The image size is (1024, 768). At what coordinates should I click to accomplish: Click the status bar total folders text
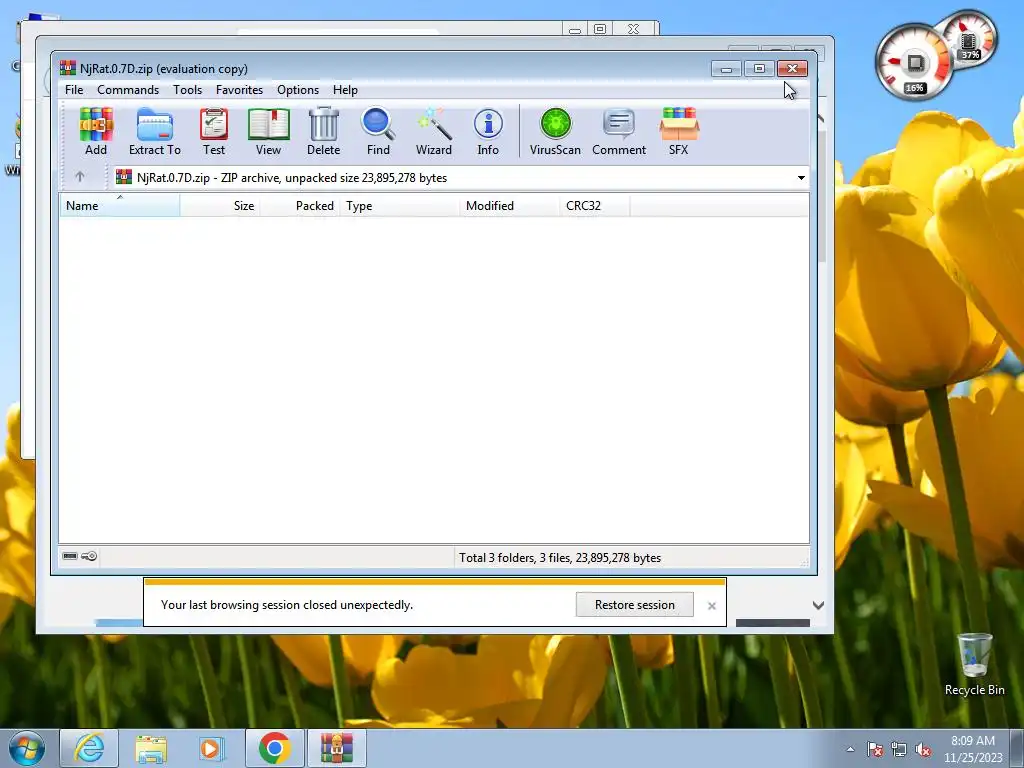tap(560, 558)
